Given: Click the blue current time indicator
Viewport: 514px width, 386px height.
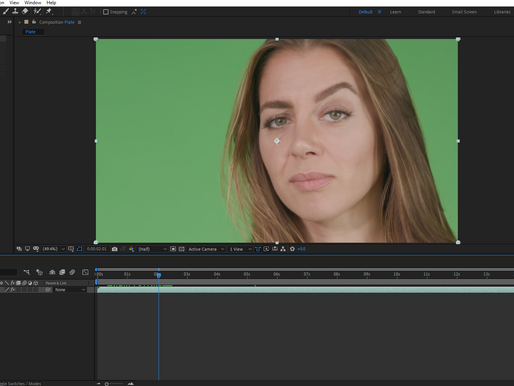Looking at the screenshot, I should click(x=159, y=275).
